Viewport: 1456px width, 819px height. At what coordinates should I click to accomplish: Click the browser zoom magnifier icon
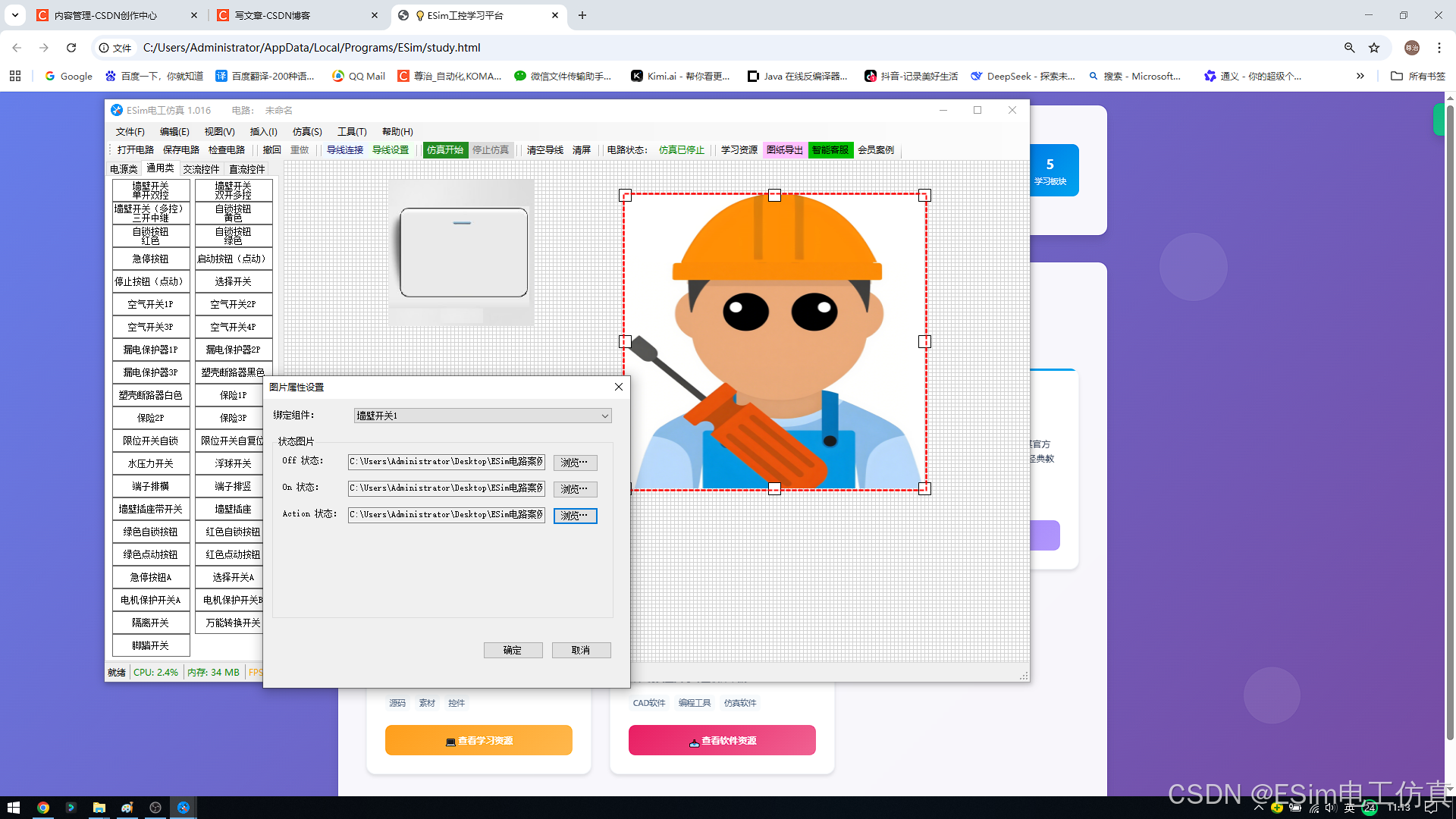[1349, 48]
